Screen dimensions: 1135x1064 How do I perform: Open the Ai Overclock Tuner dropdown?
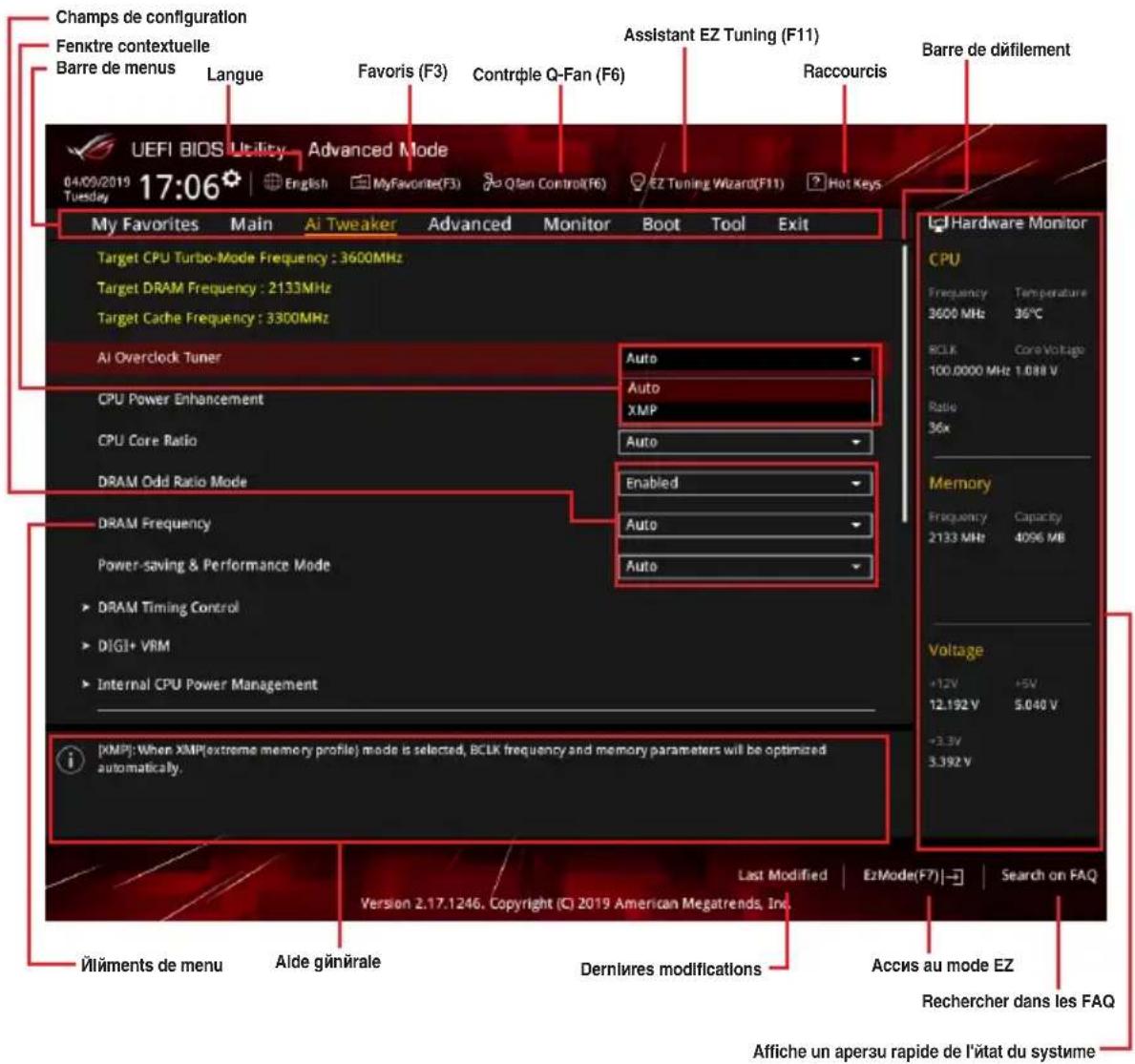pos(746,359)
